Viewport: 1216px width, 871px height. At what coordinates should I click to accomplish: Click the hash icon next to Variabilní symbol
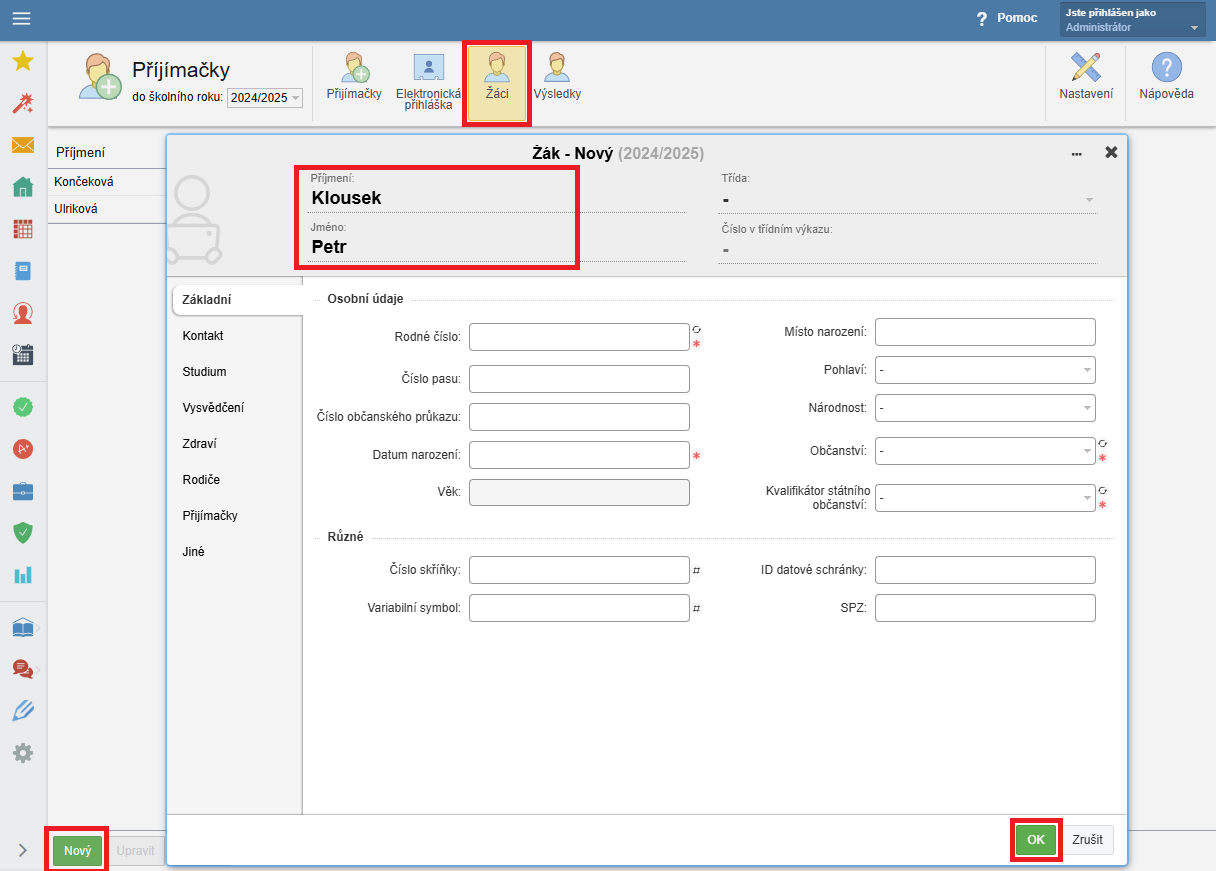(x=696, y=608)
